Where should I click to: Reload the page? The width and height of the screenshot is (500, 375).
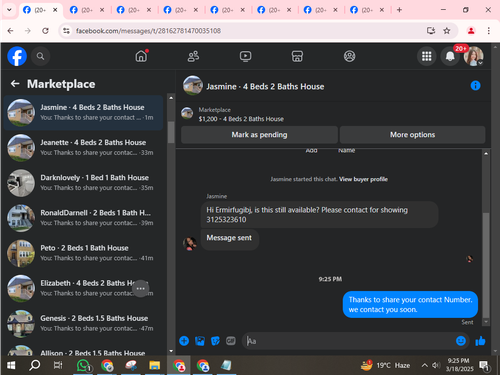click(45, 31)
